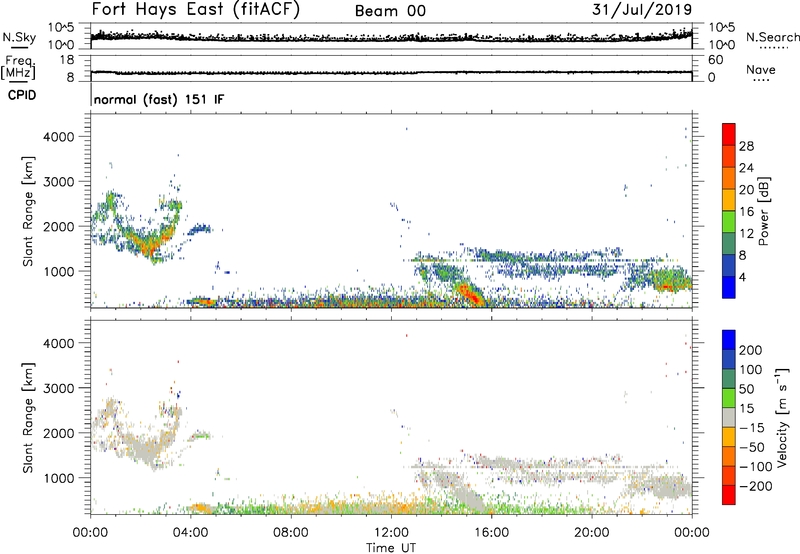This screenshot has width=800, height=554.
Task: Click the Nave scale value '60'
Action: tap(715, 60)
